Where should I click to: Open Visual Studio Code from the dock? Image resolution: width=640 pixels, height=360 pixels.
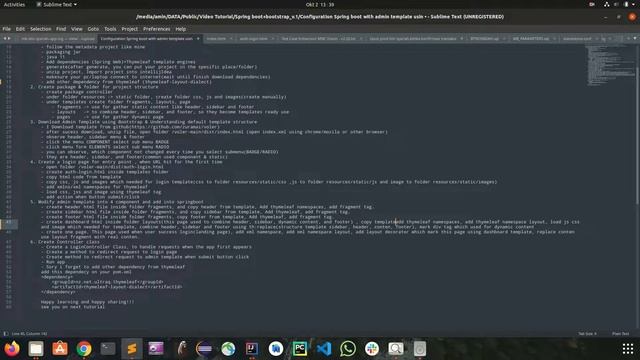pyautogui.click(x=324, y=349)
